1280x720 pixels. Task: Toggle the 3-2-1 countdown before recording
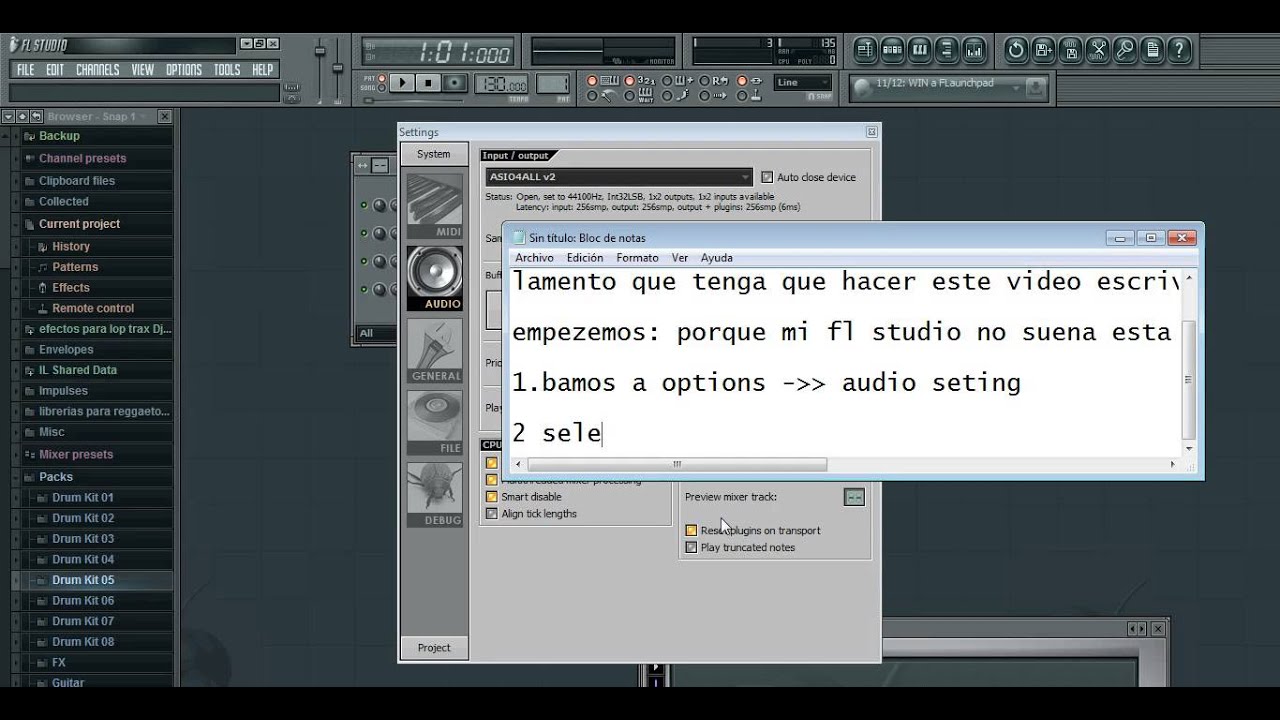(641, 81)
